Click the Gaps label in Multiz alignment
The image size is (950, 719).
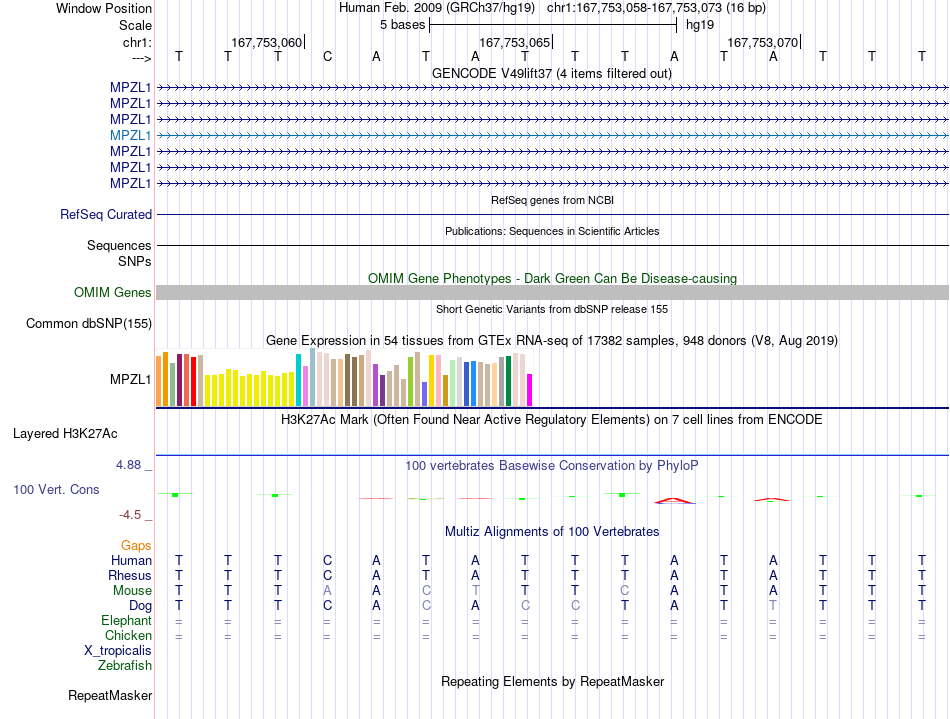pyautogui.click(x=136, y=546)
